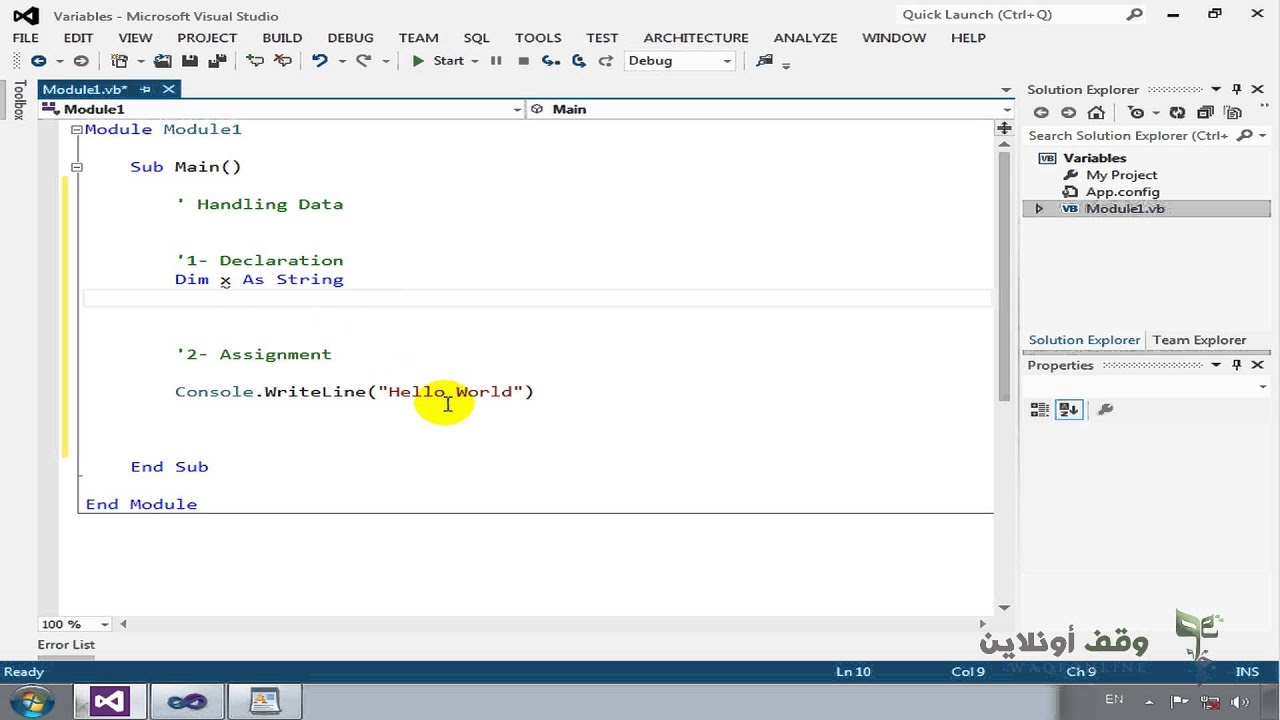1280x720 pixels.
Task: Open the Property Pages wrench icon
Action: 1105,409
